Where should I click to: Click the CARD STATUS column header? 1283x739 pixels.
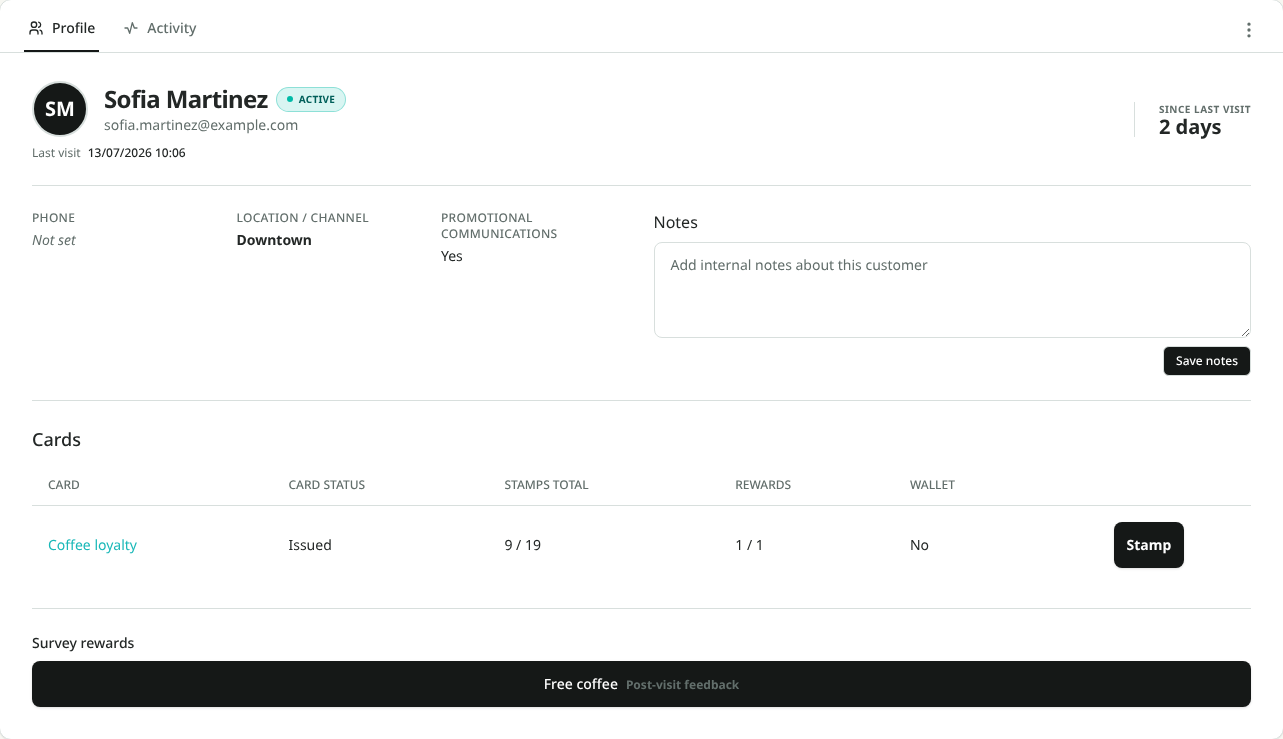click(x=327, y=485)
